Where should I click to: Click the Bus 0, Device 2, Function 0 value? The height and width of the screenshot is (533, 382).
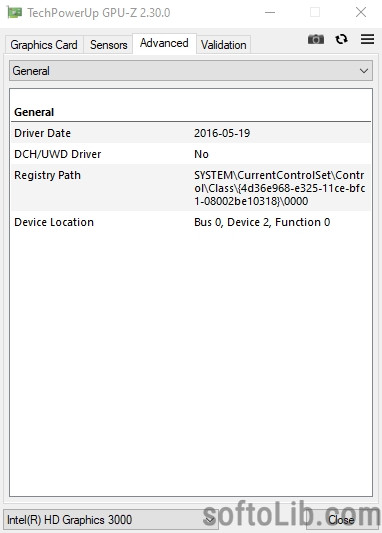[262, 222]
